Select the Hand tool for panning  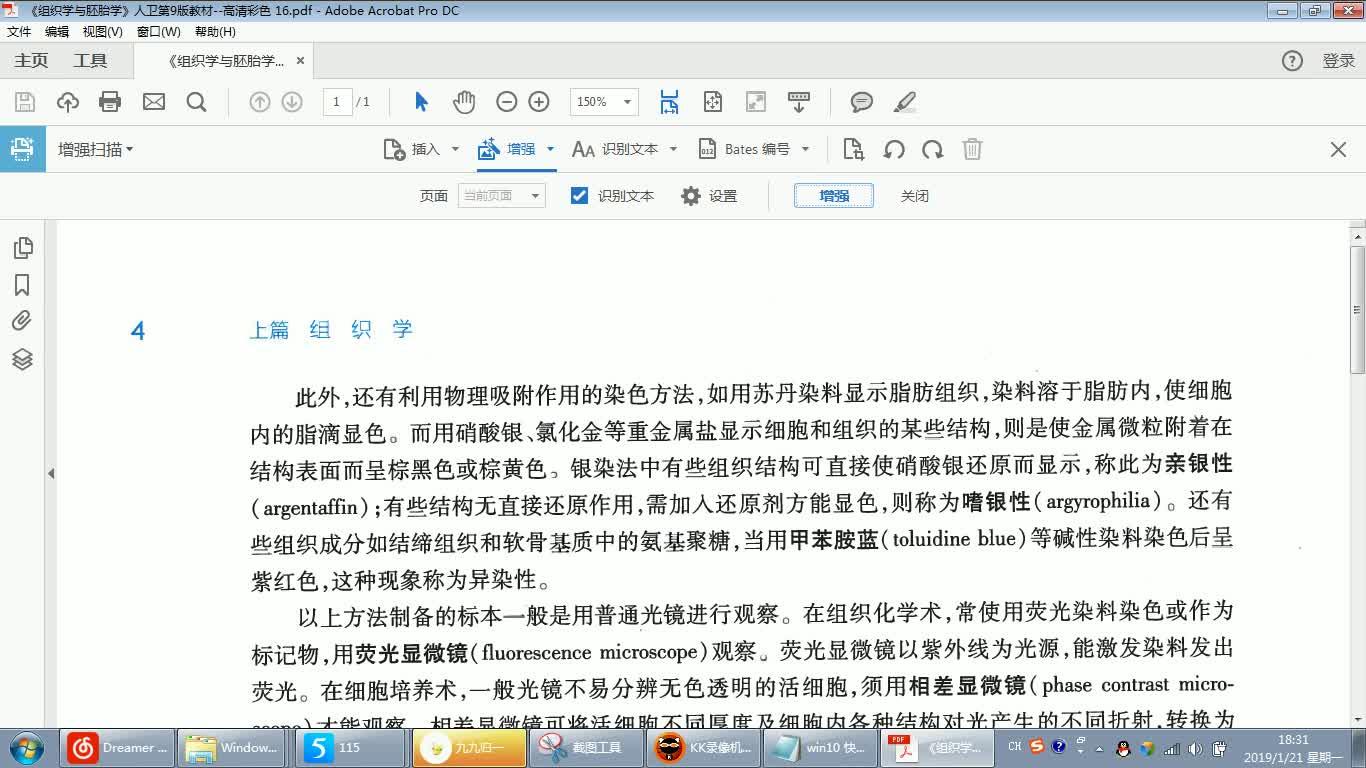pos(464,101)
